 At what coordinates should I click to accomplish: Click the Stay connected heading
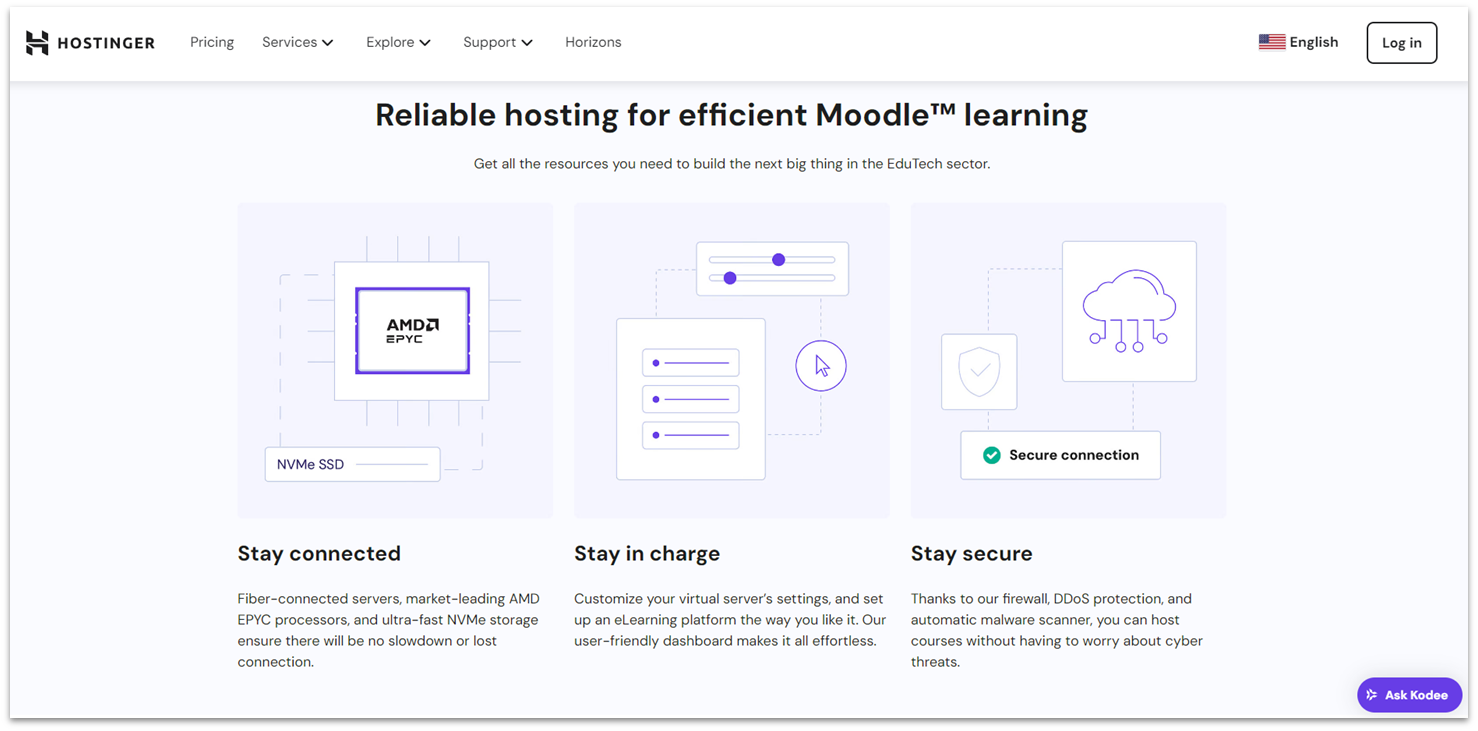coord(319,553)
